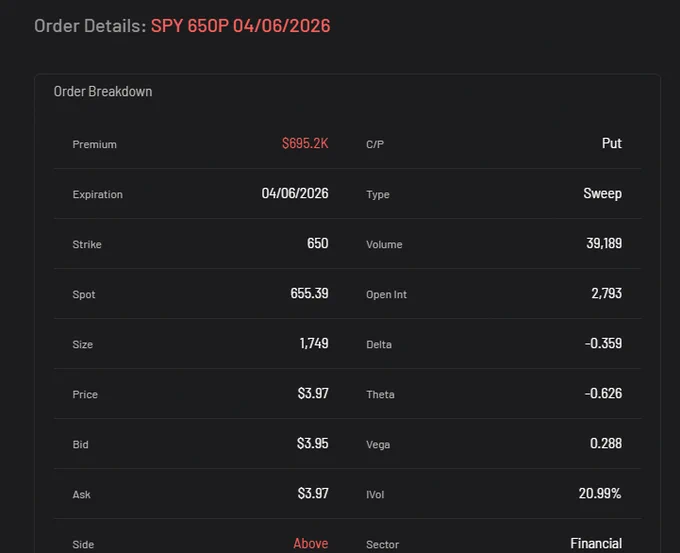Select the Size label
The image size is (680, 553).
click(83, 344)
